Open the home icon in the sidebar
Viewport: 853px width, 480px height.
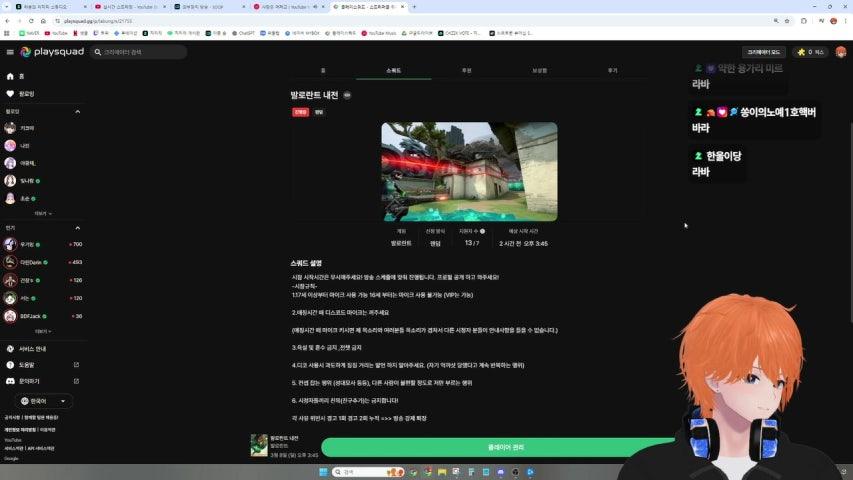(x=10, y=77)
